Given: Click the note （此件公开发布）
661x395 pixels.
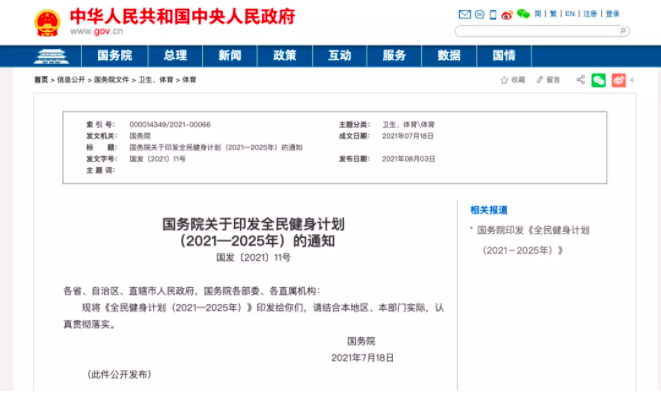Looking at the screenshot, I should (119, 374).
